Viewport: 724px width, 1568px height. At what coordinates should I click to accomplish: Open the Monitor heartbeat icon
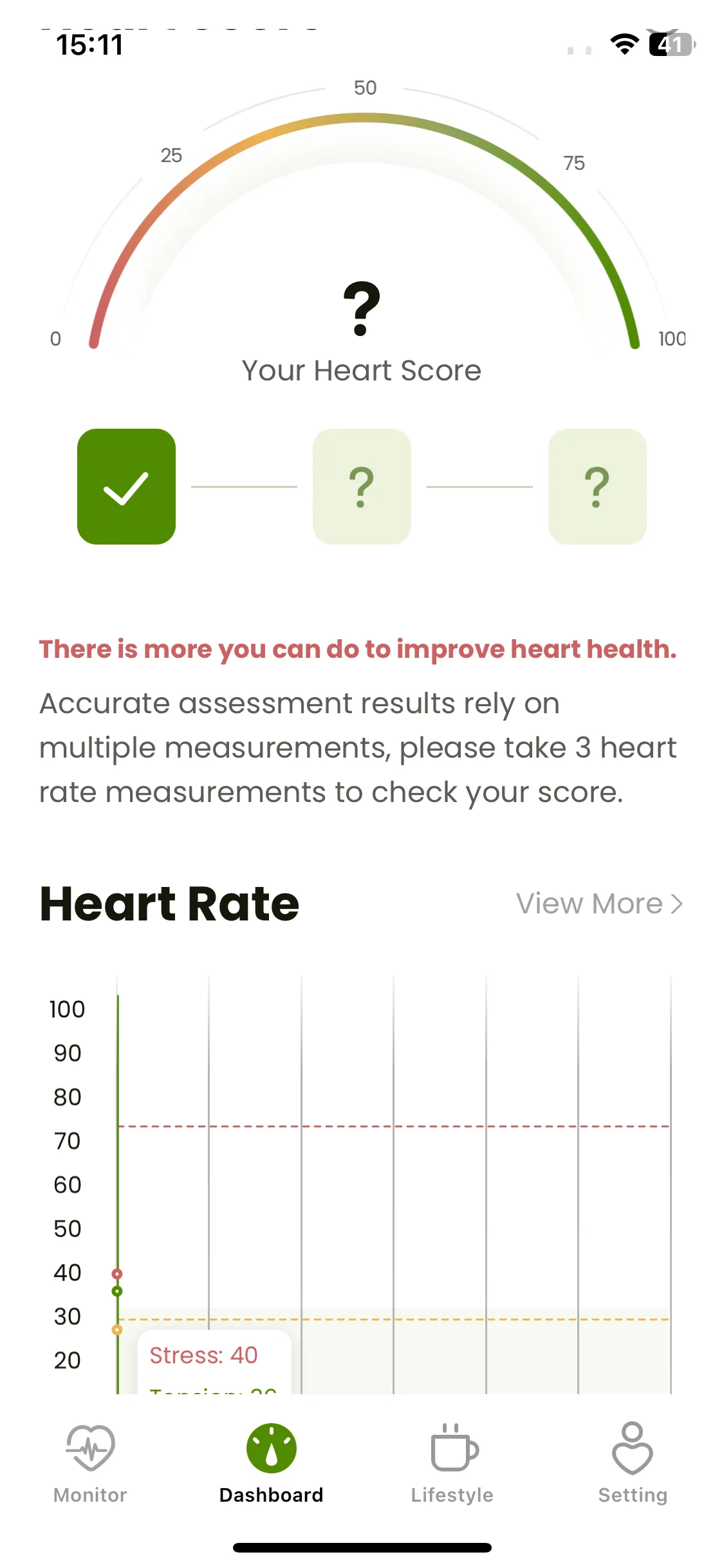pyautogui.click(x=90, y=1448)
